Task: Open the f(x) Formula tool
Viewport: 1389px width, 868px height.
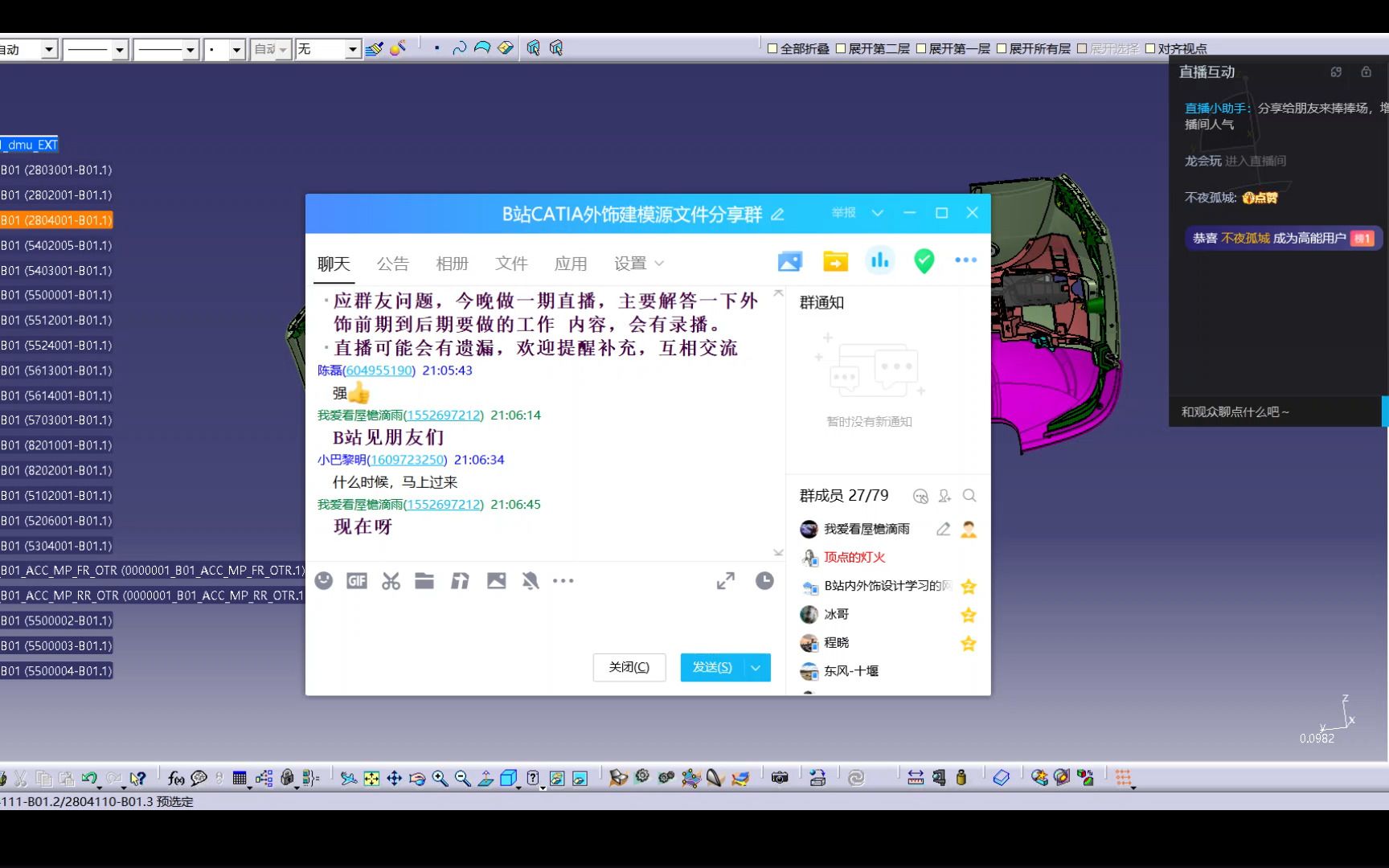Action: click(x=176, y=777)
